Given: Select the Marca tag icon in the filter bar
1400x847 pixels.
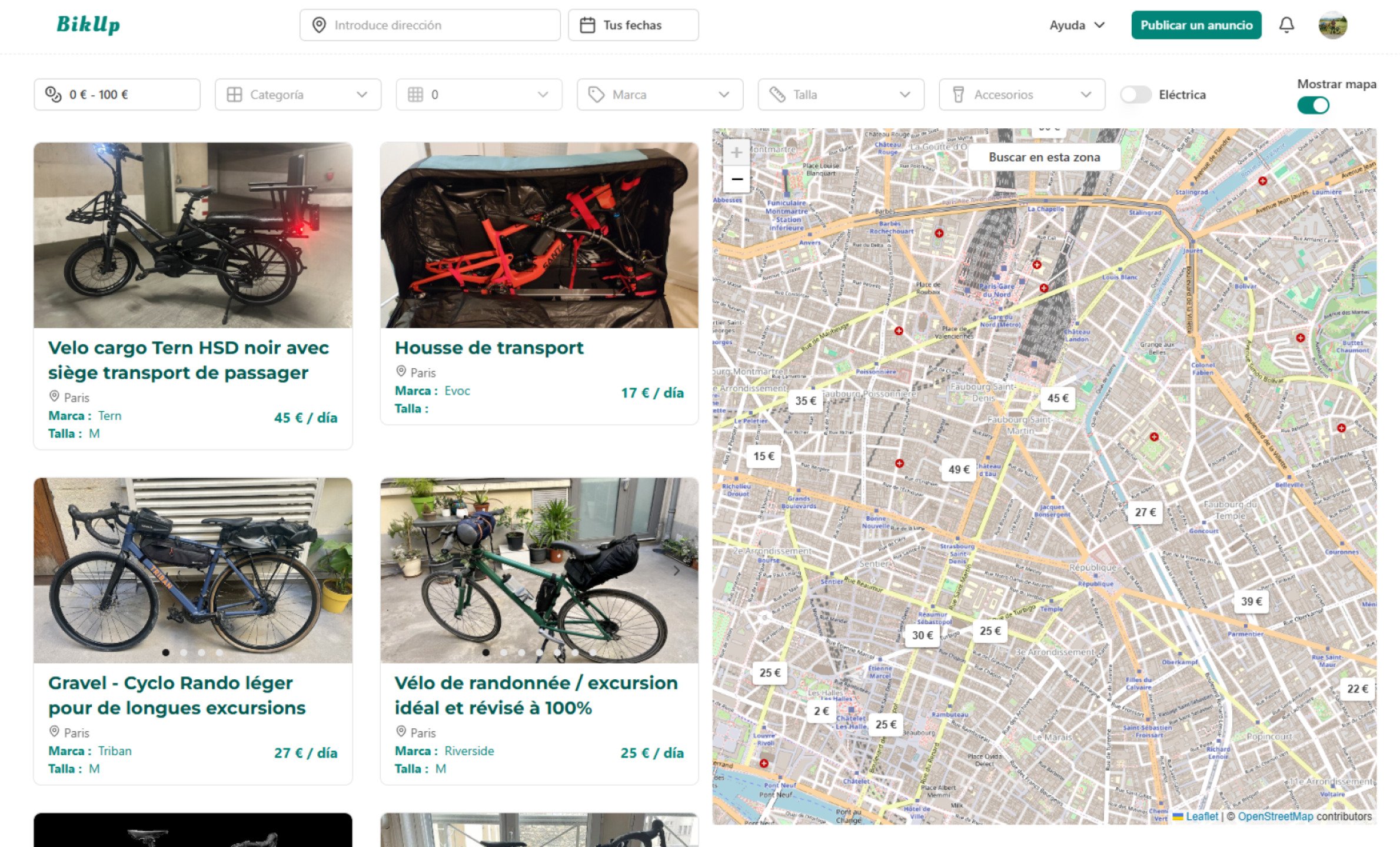Looking at the screenshot, I should coord(597,94).
